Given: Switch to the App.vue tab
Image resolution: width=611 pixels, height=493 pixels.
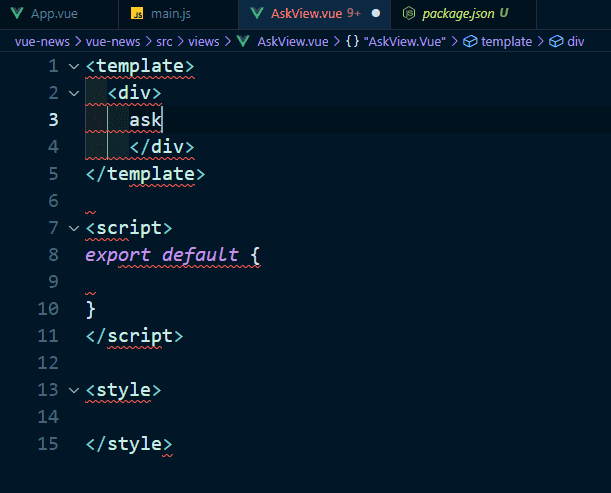Looking at the screenshot, I should [x=54, y=14].
